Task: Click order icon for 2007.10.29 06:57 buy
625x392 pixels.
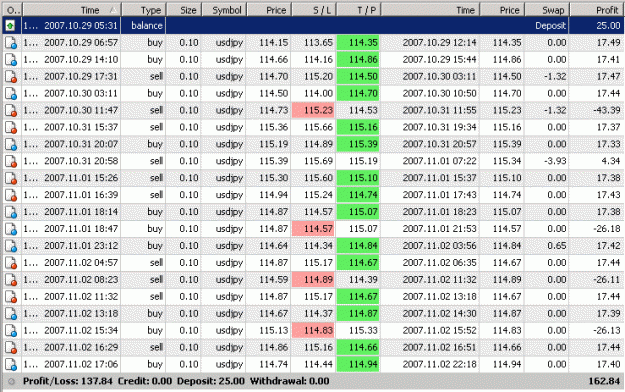Action: pos(11,43)
